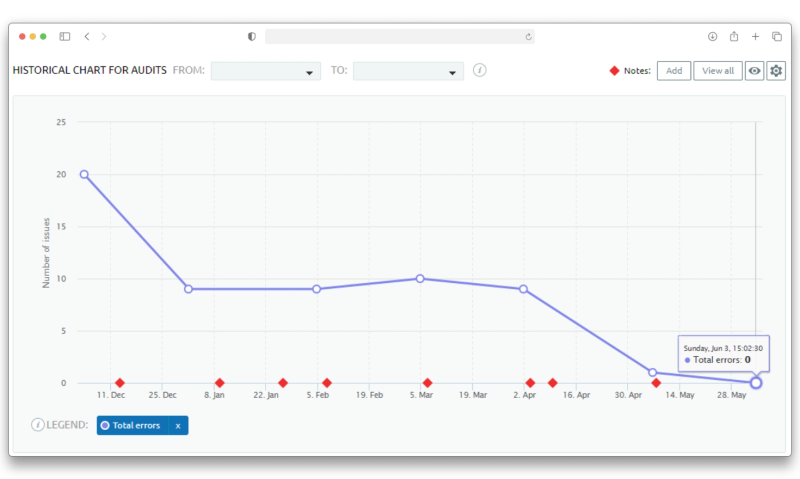Open the browser downloads icon

(712, 36)
